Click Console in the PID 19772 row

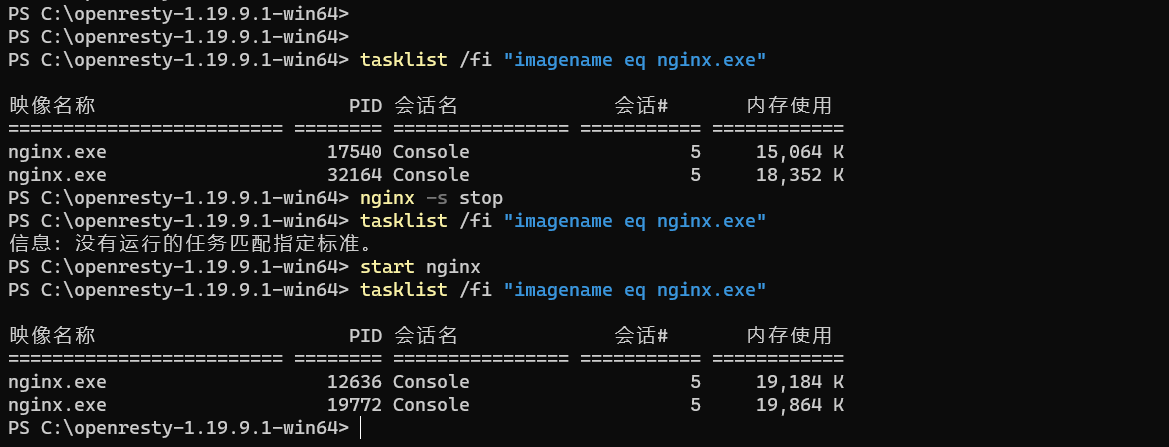pyautogui.click(x=431, y=405)
